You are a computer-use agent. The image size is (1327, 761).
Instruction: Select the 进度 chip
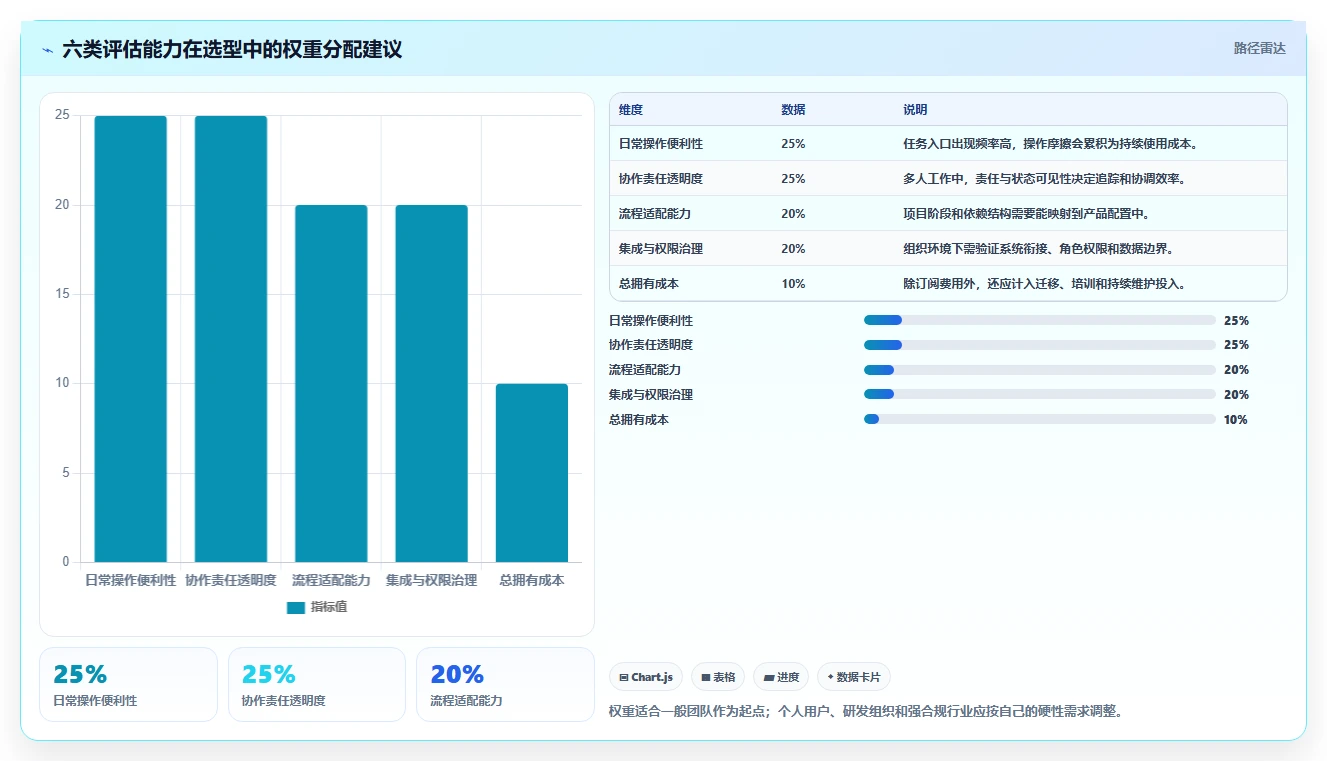(781, 677)
